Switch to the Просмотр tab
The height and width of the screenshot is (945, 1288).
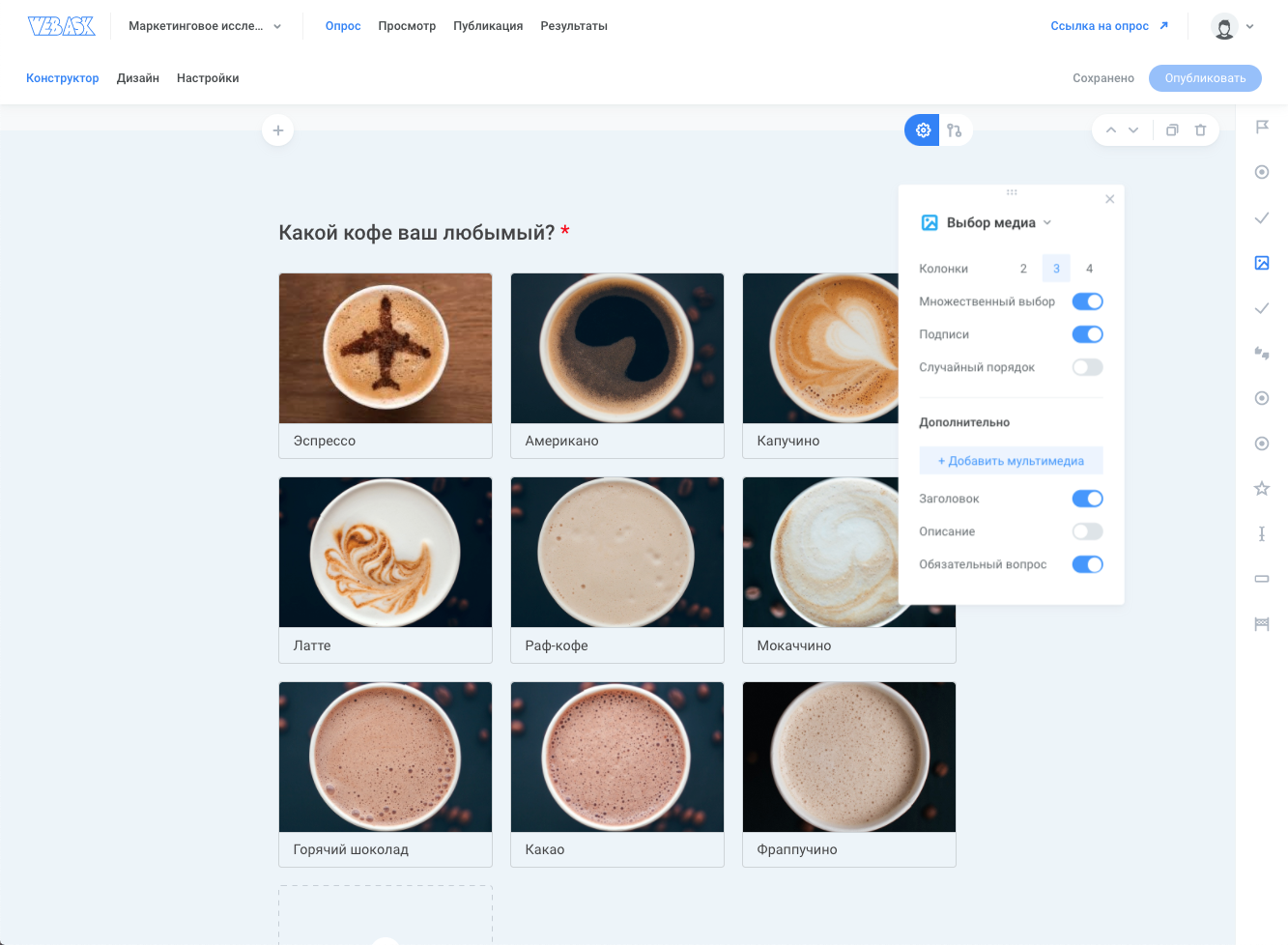[x=407, y=26]
